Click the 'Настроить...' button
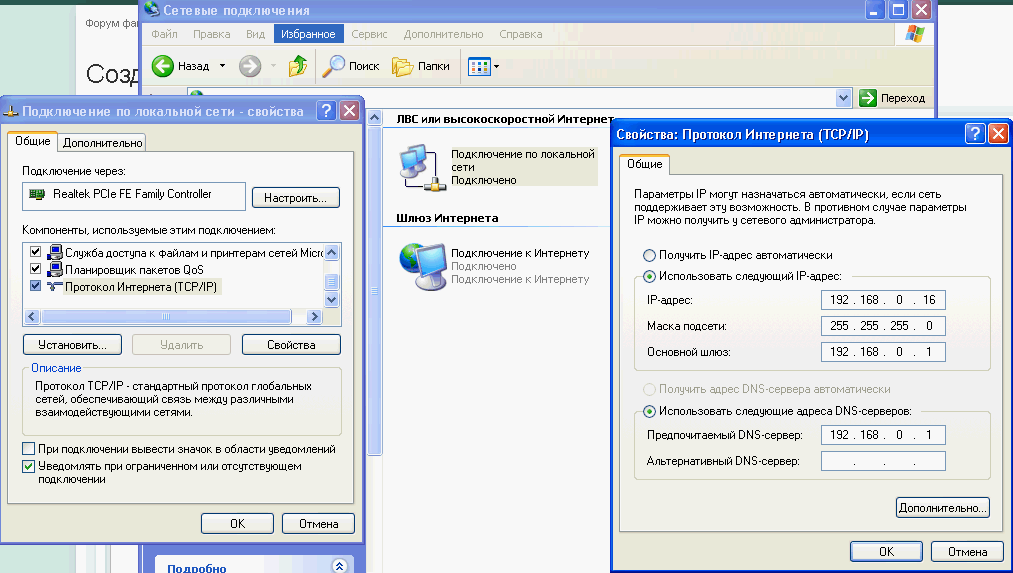The height and width of the screenshot is (573, 1013). pos(295,197)
